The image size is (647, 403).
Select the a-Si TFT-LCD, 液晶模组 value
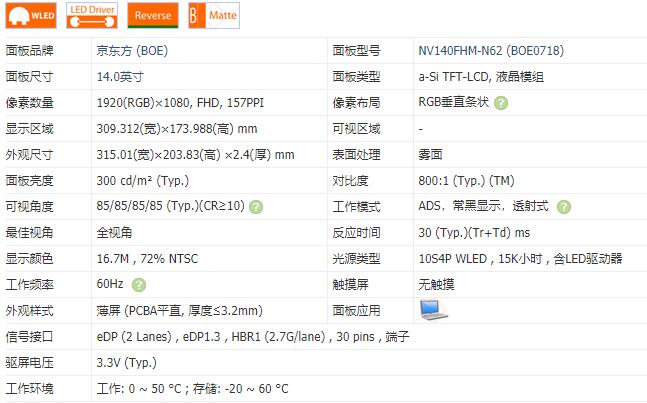pyautogui.click(x=481, y=77)
